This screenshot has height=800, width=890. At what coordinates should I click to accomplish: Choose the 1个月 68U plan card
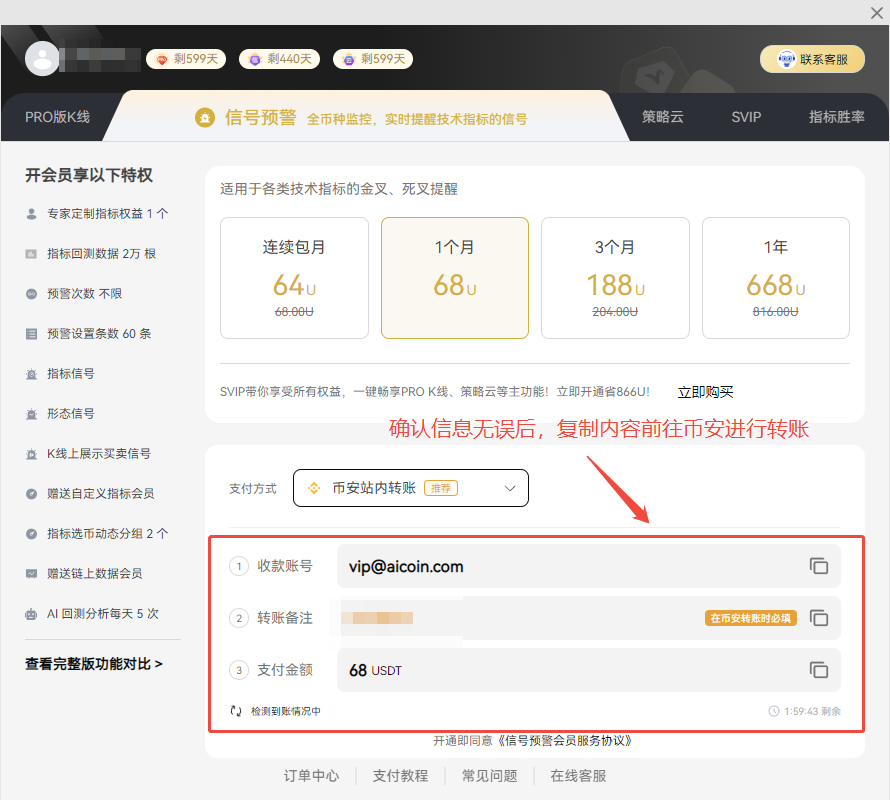click(454, 278)
